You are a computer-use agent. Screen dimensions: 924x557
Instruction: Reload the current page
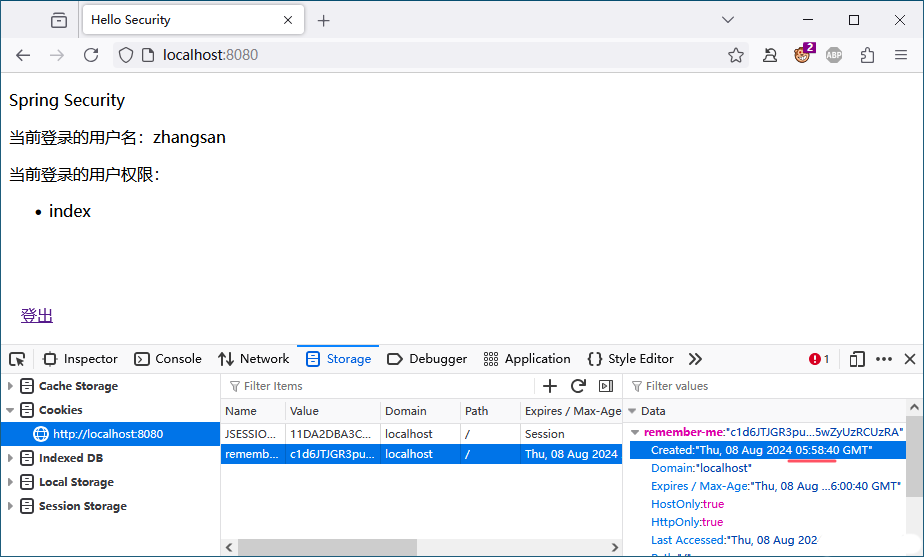coord(91,55)
